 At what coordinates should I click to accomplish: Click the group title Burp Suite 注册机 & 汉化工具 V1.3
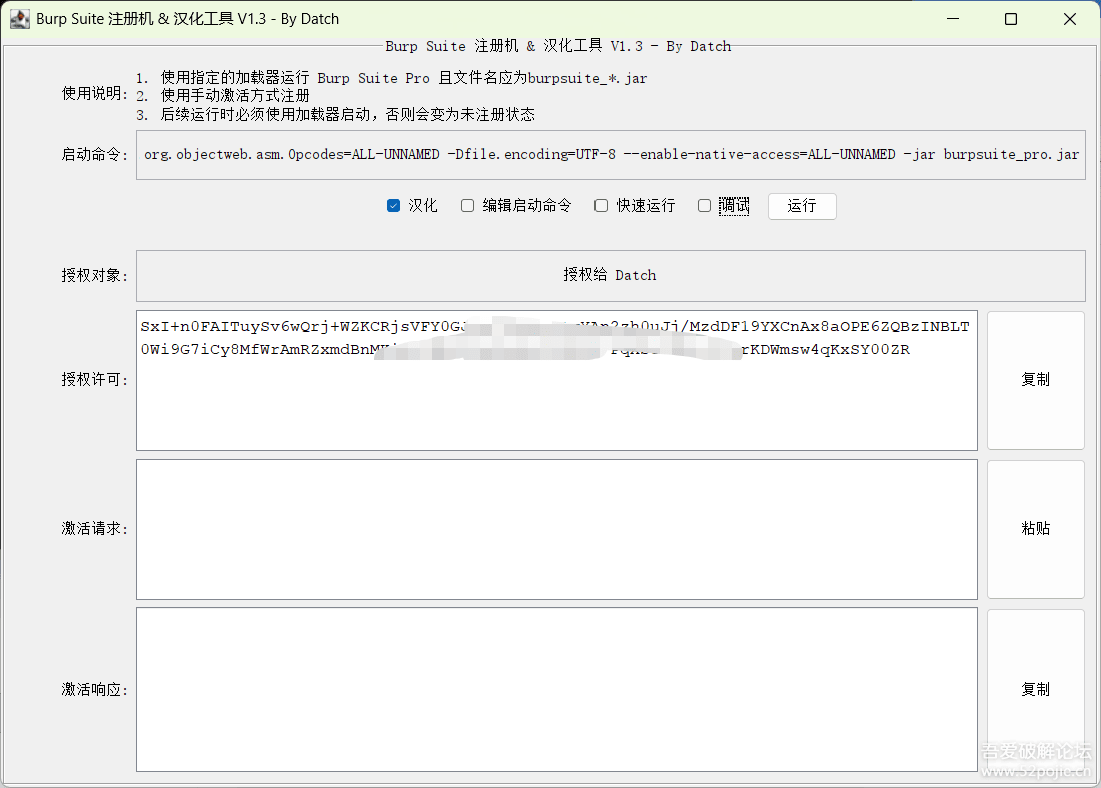click(558, 46)
